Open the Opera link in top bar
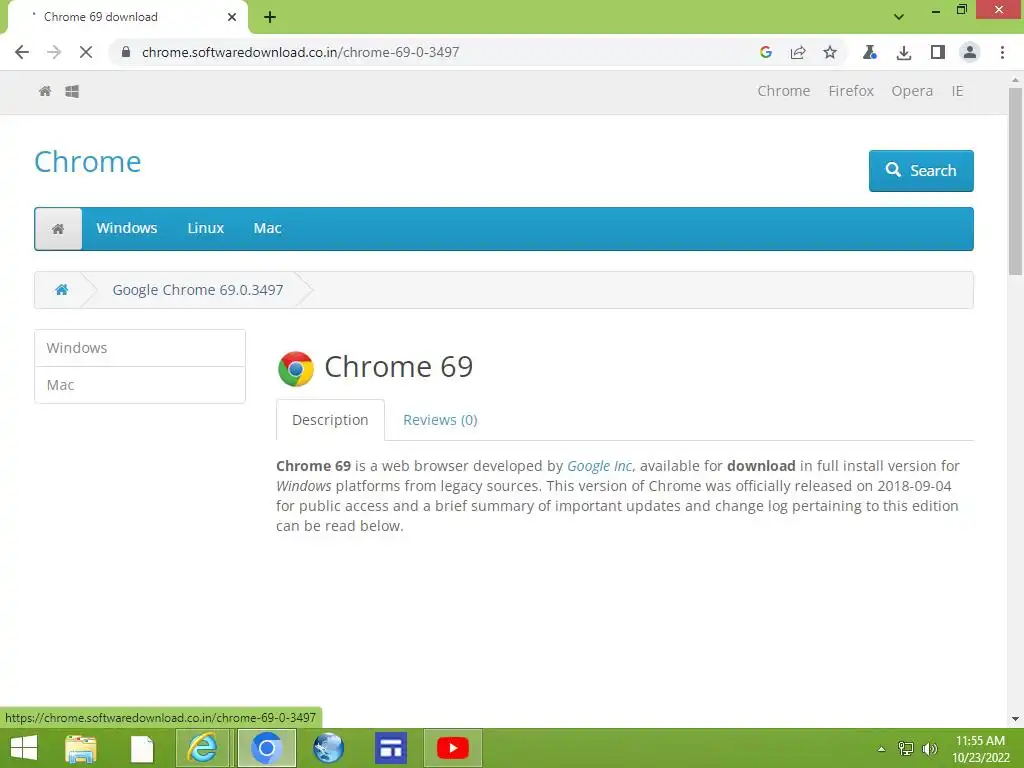Viewport: 1024px width, 768px height. 912,91
